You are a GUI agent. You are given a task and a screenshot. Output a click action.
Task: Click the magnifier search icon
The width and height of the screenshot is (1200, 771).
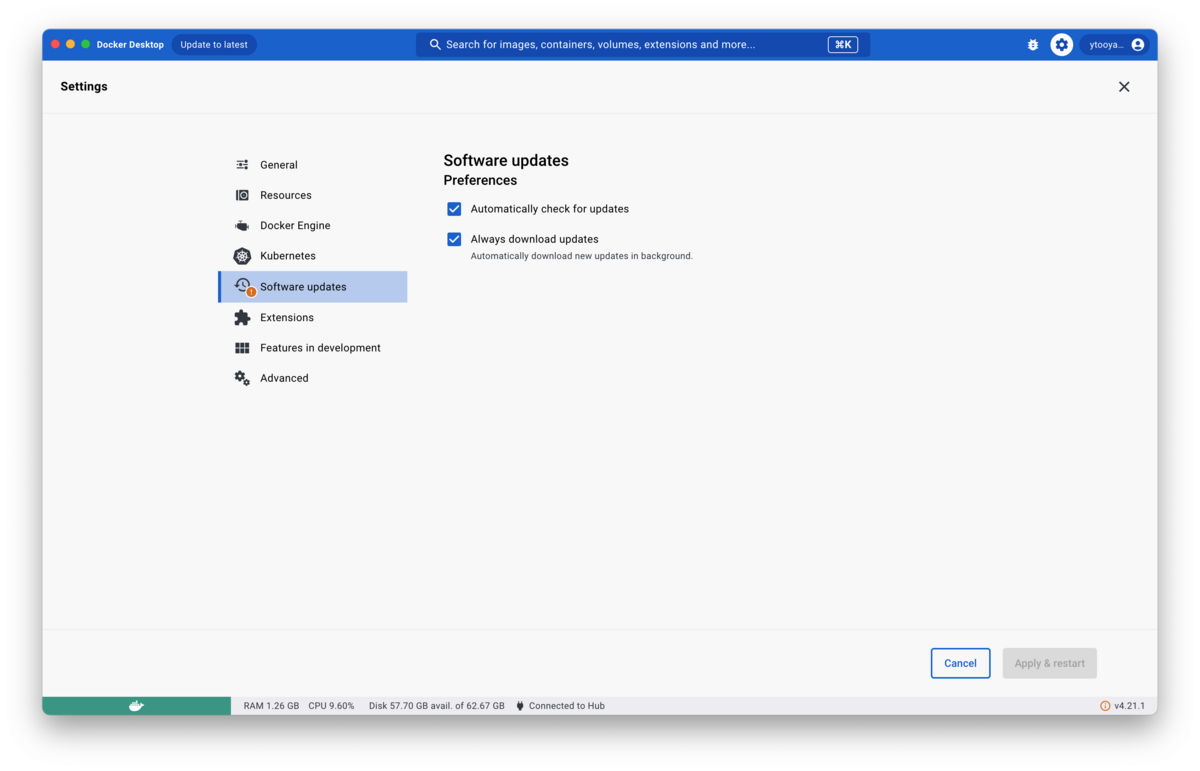[x=435, y=45]
